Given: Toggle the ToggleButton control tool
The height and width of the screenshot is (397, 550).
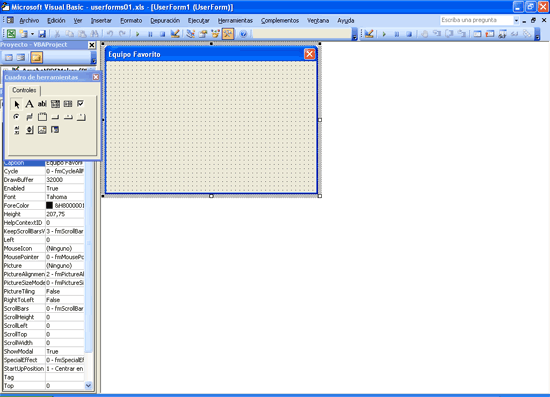Looking at the screenshot, I should [x=29, y=117].
